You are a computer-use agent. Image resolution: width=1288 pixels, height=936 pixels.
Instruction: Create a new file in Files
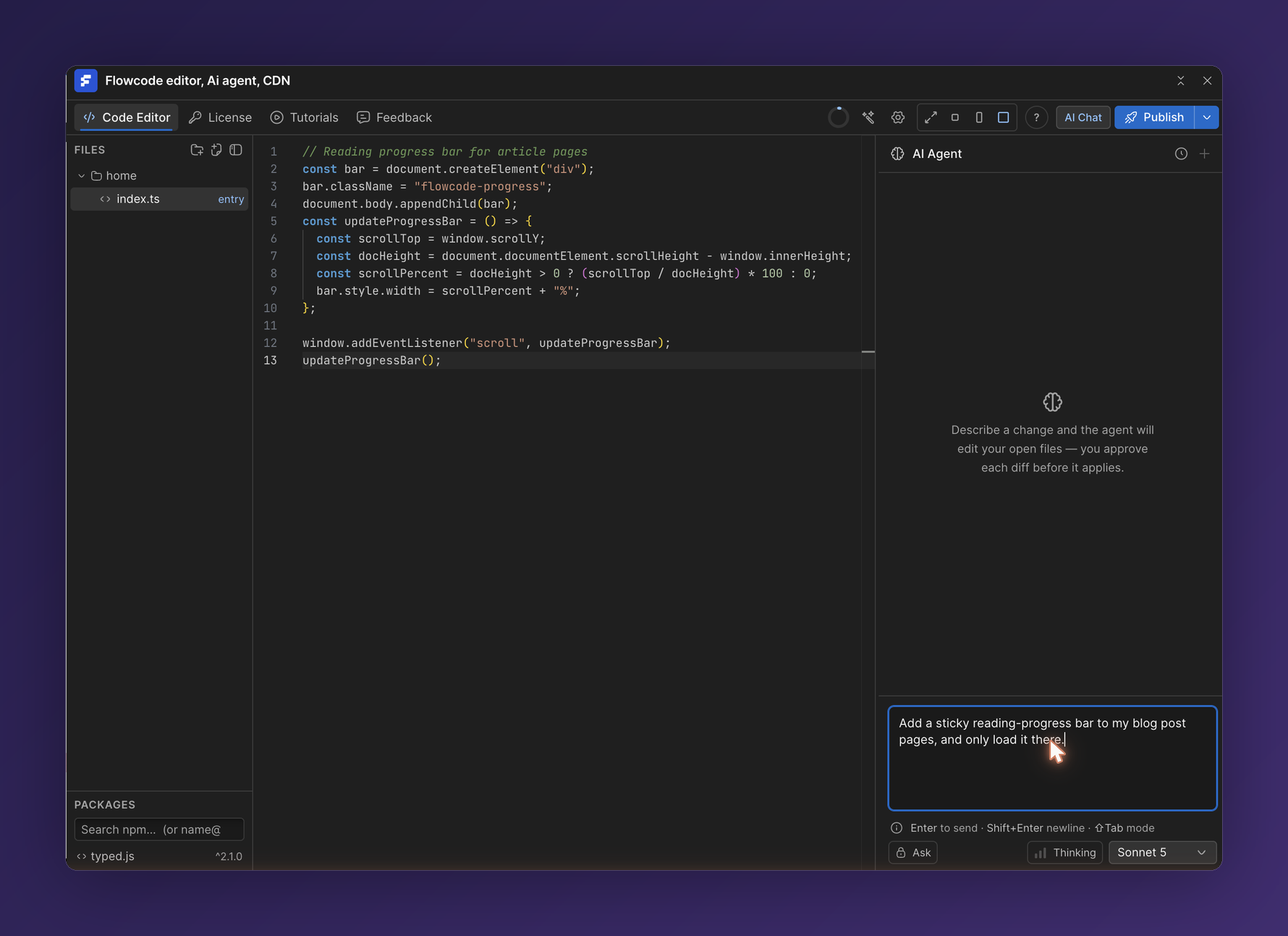point(216,150)
